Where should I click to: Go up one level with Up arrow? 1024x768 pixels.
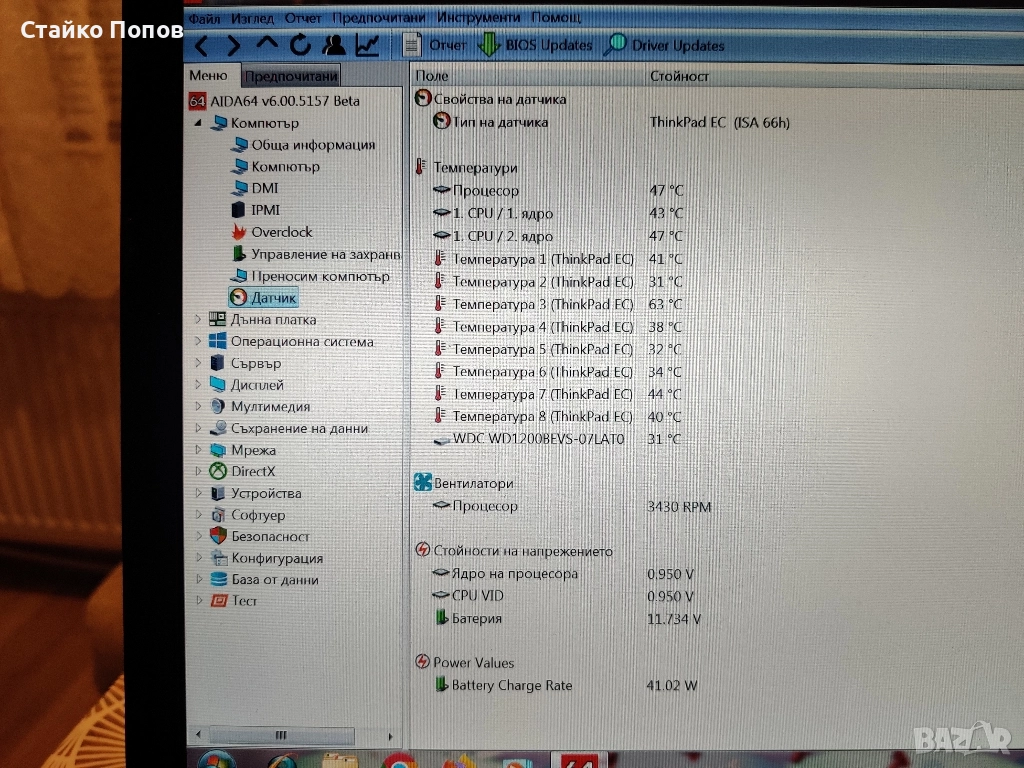[x=267, y=44]
